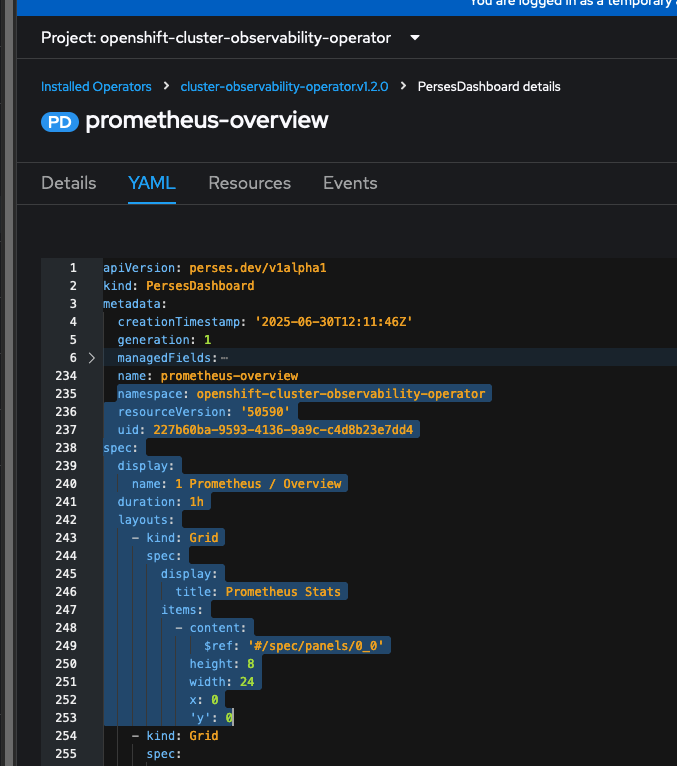Click the 'Prometheus Stats' title value
This screenshot has height=766, width=677.
pos(283,592)
